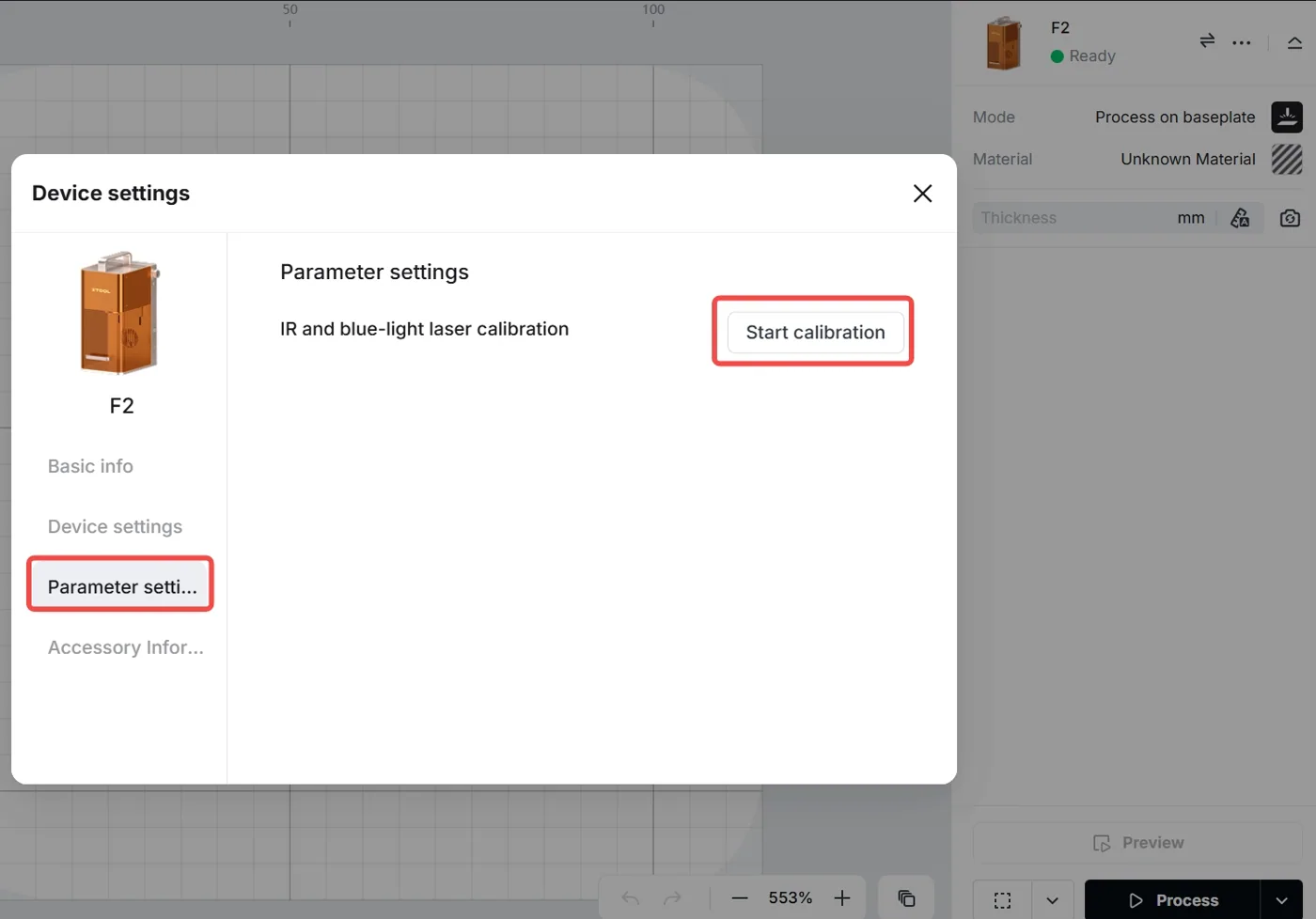Screen dimensions: 1316x919
Task: Click the F2 device image in dialog
Action: (120, 313)
